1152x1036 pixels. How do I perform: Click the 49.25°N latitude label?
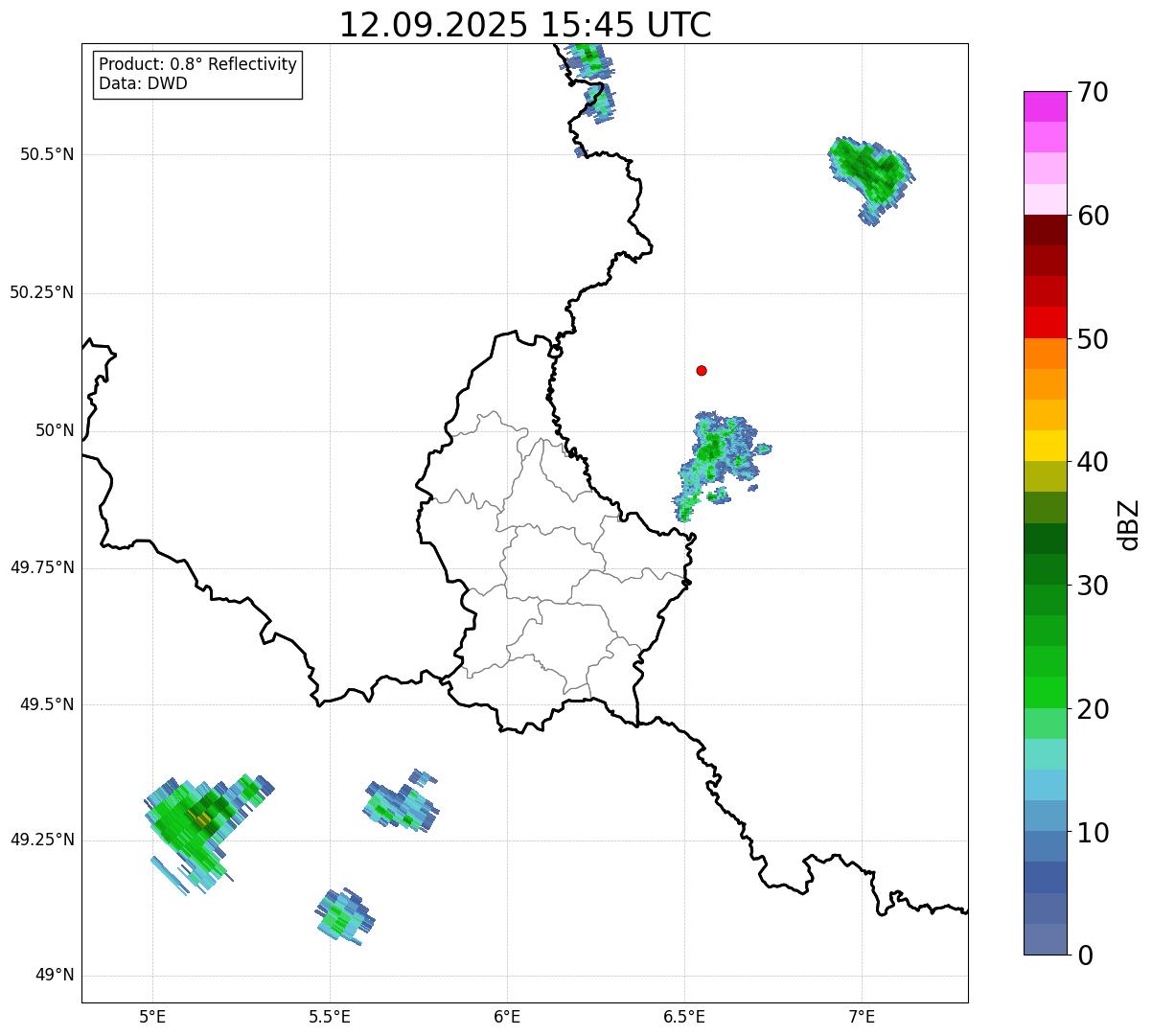click(41, 840)
